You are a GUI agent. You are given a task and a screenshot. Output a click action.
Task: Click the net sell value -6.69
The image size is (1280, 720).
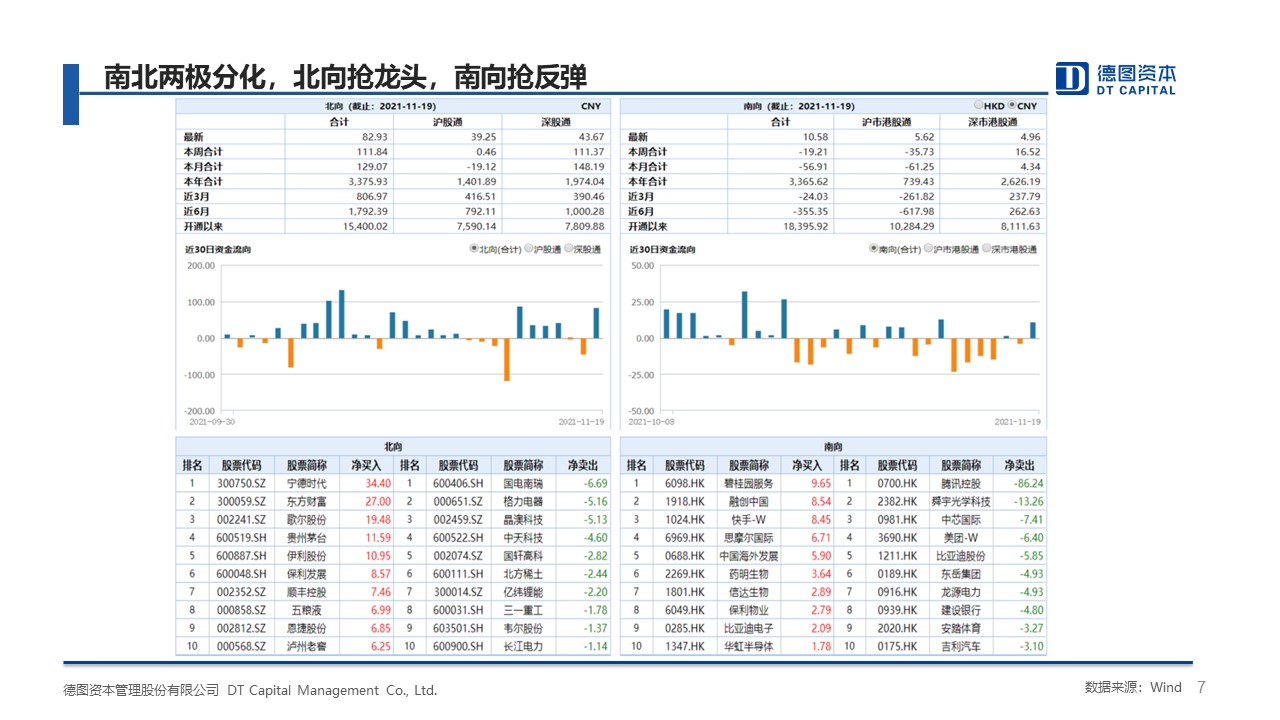click(596, 483)
